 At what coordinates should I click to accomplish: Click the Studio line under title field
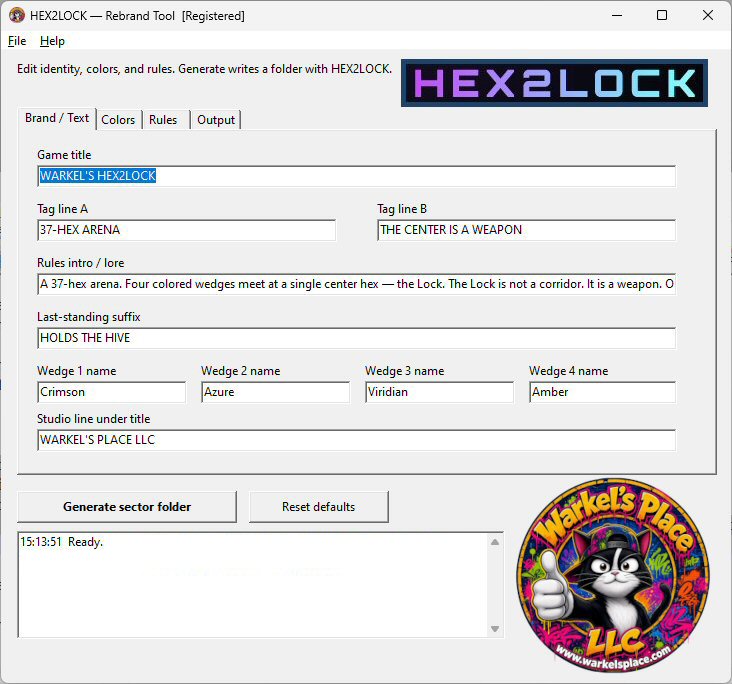(356, 440)
